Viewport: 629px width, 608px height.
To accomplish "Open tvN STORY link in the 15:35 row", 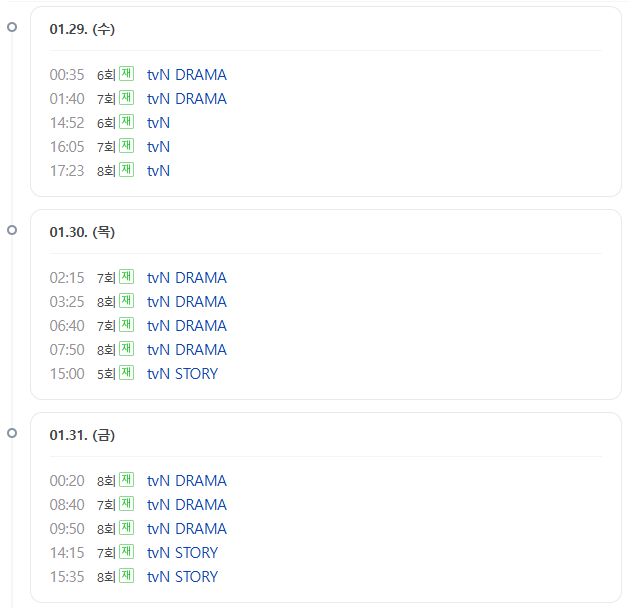I will point(182,577).
